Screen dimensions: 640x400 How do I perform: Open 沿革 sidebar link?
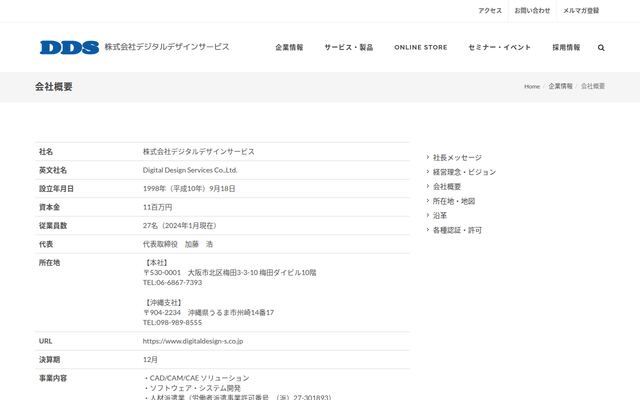pos(440,216)
